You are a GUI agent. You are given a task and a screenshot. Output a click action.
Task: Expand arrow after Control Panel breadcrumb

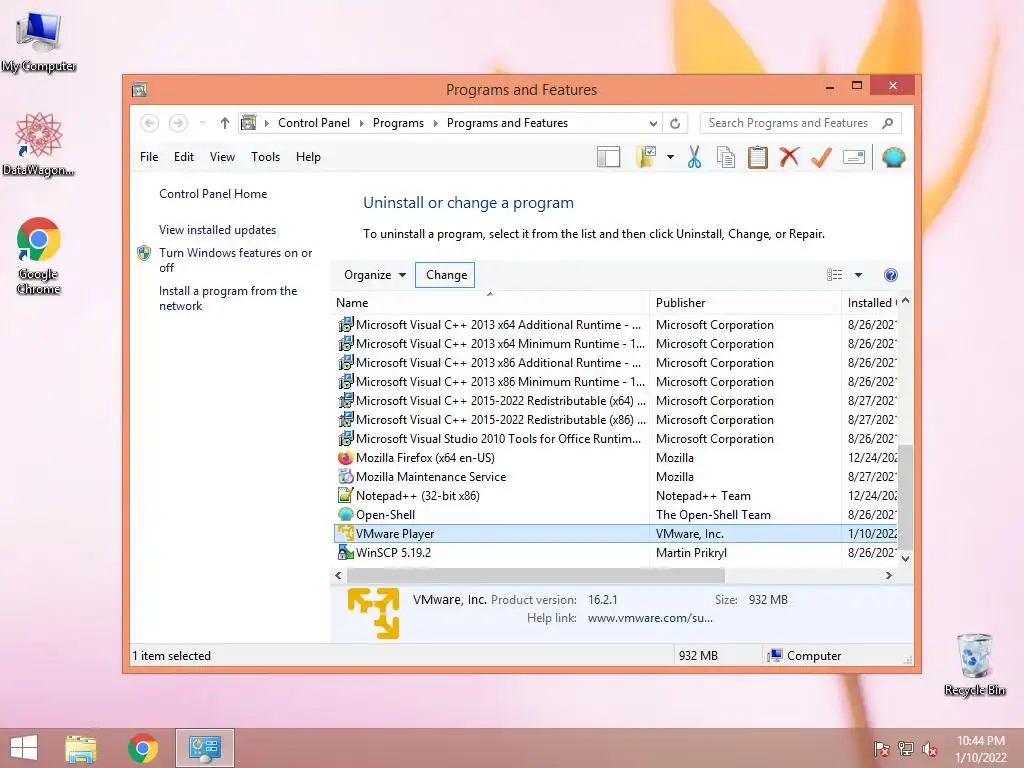coord(361,123)
